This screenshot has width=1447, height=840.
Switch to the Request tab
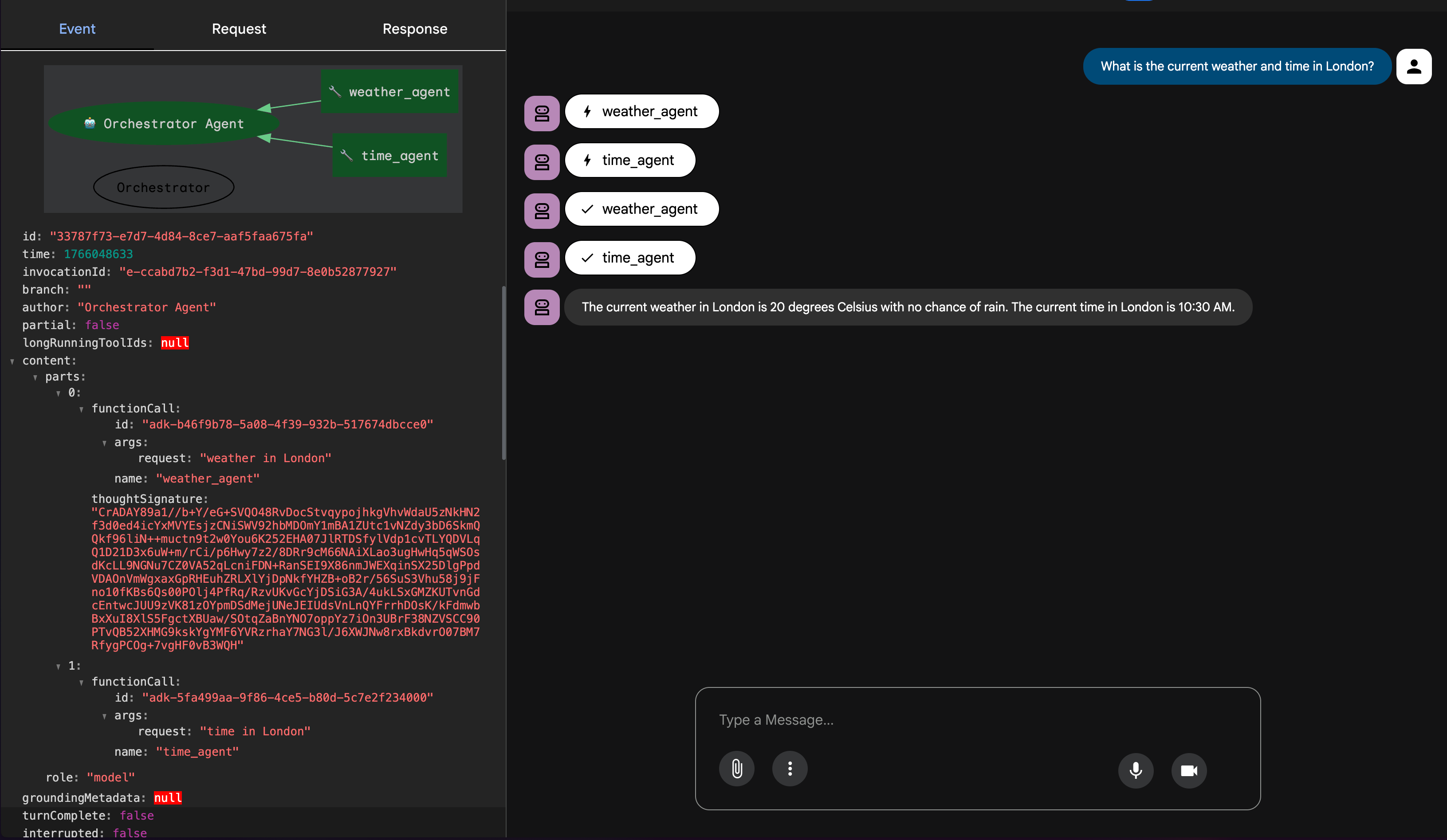[239, 29]
